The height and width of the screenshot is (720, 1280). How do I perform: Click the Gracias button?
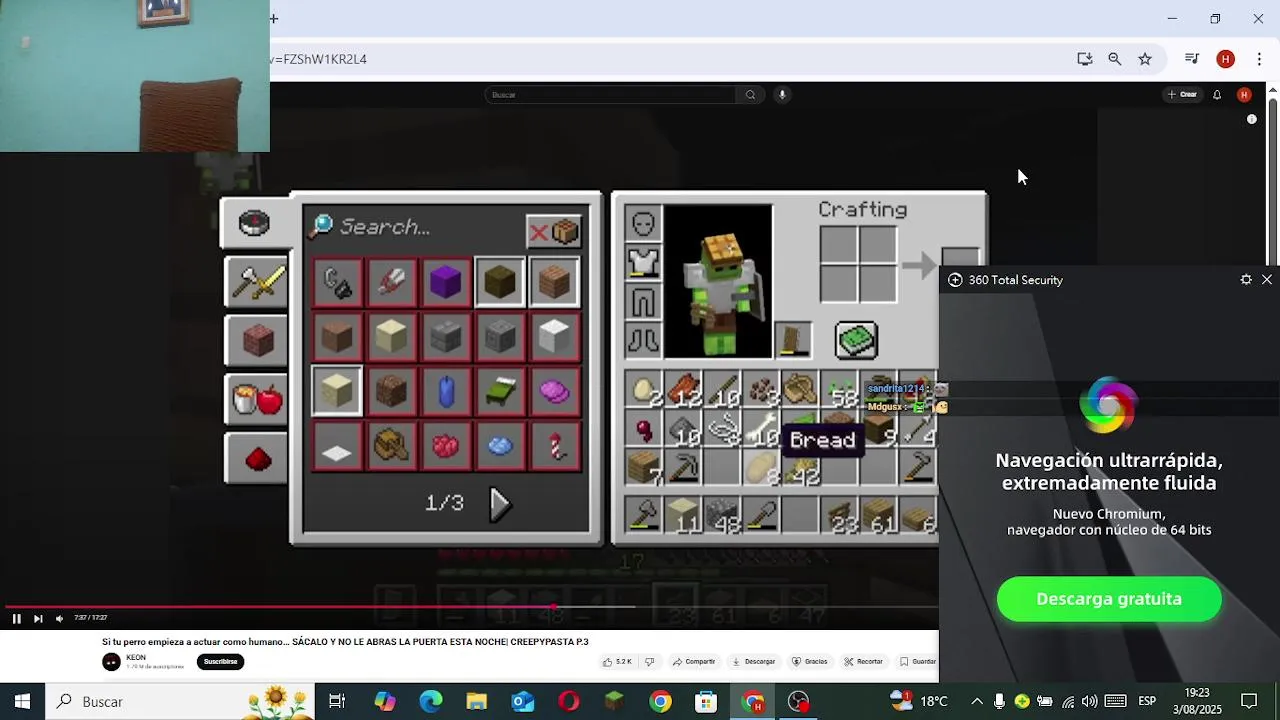coord(810,662)
